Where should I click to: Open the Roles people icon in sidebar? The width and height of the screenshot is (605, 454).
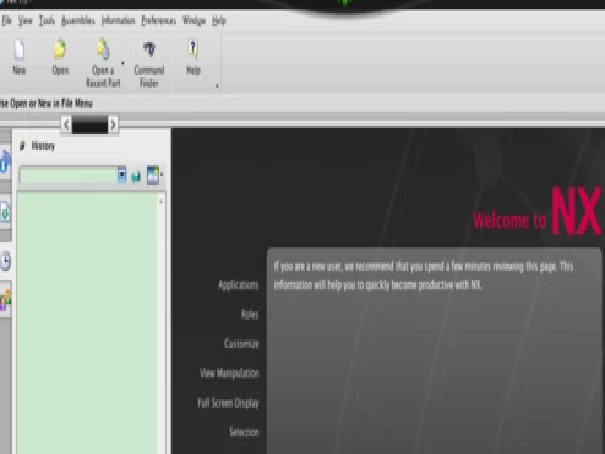[x=5, y=300]
